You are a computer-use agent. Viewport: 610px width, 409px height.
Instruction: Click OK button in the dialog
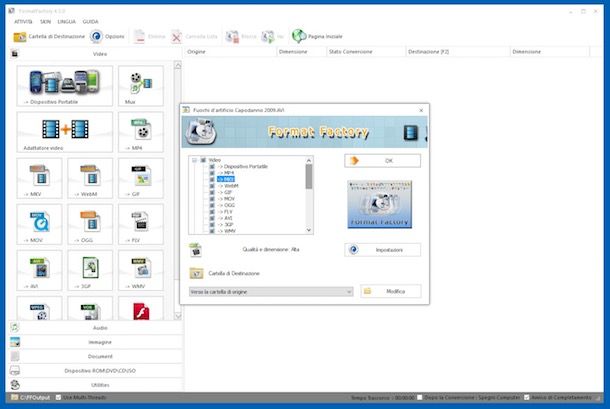click(x=382, y=161)
